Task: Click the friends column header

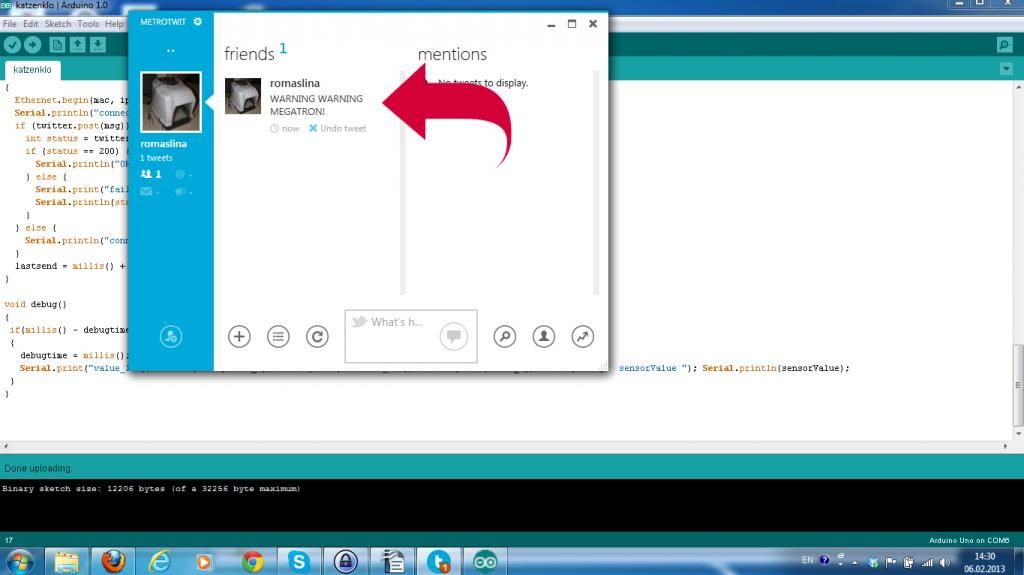Action: pos(249,54)
